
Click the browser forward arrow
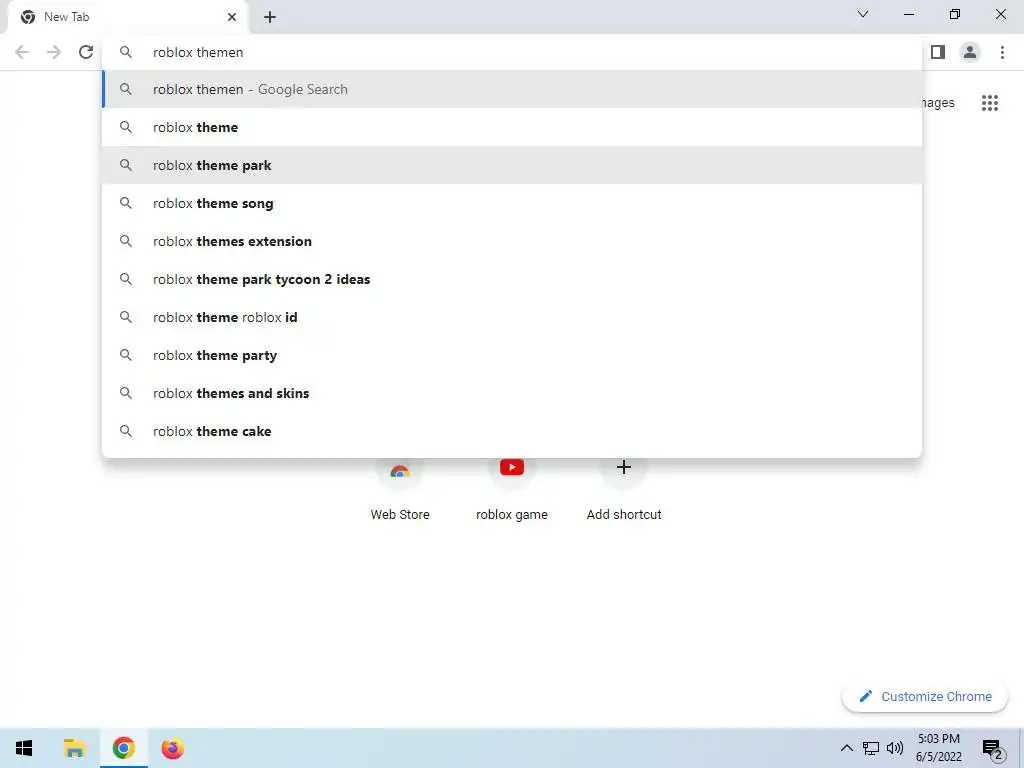pyautogui.click(x=54, y=52)
